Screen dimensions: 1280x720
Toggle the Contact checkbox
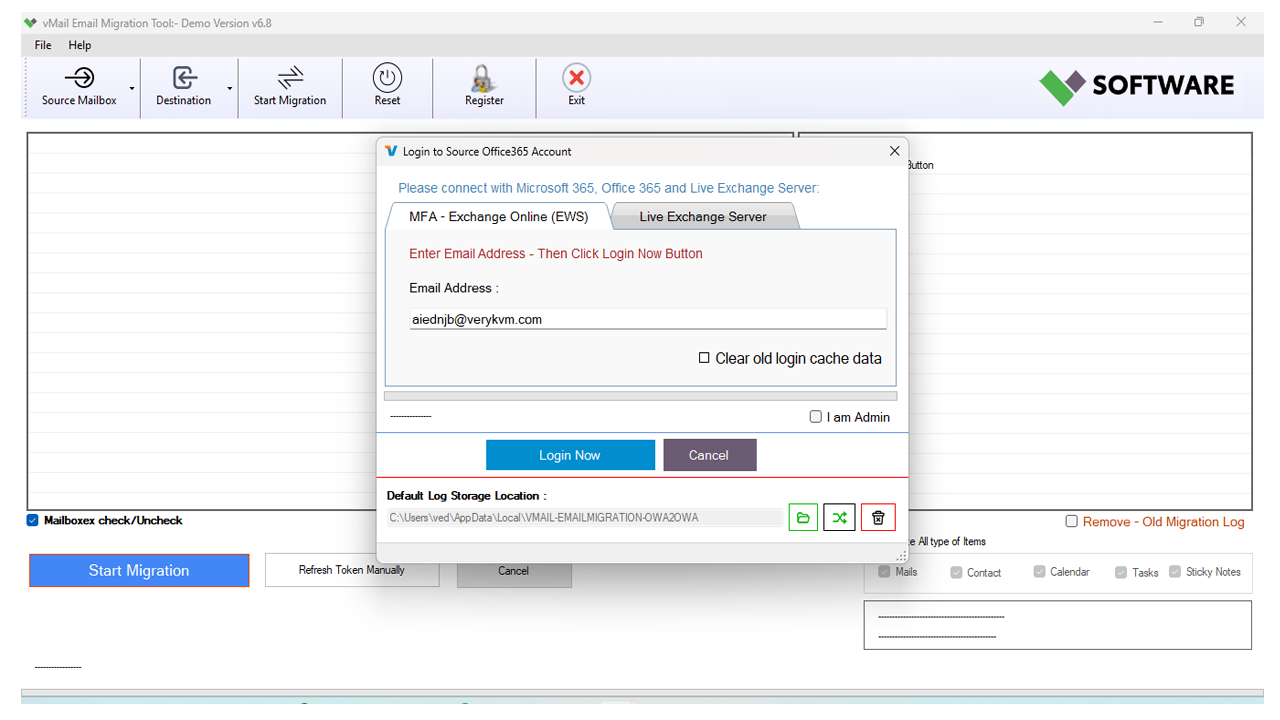pyautogui.click(x=957, y=572)
